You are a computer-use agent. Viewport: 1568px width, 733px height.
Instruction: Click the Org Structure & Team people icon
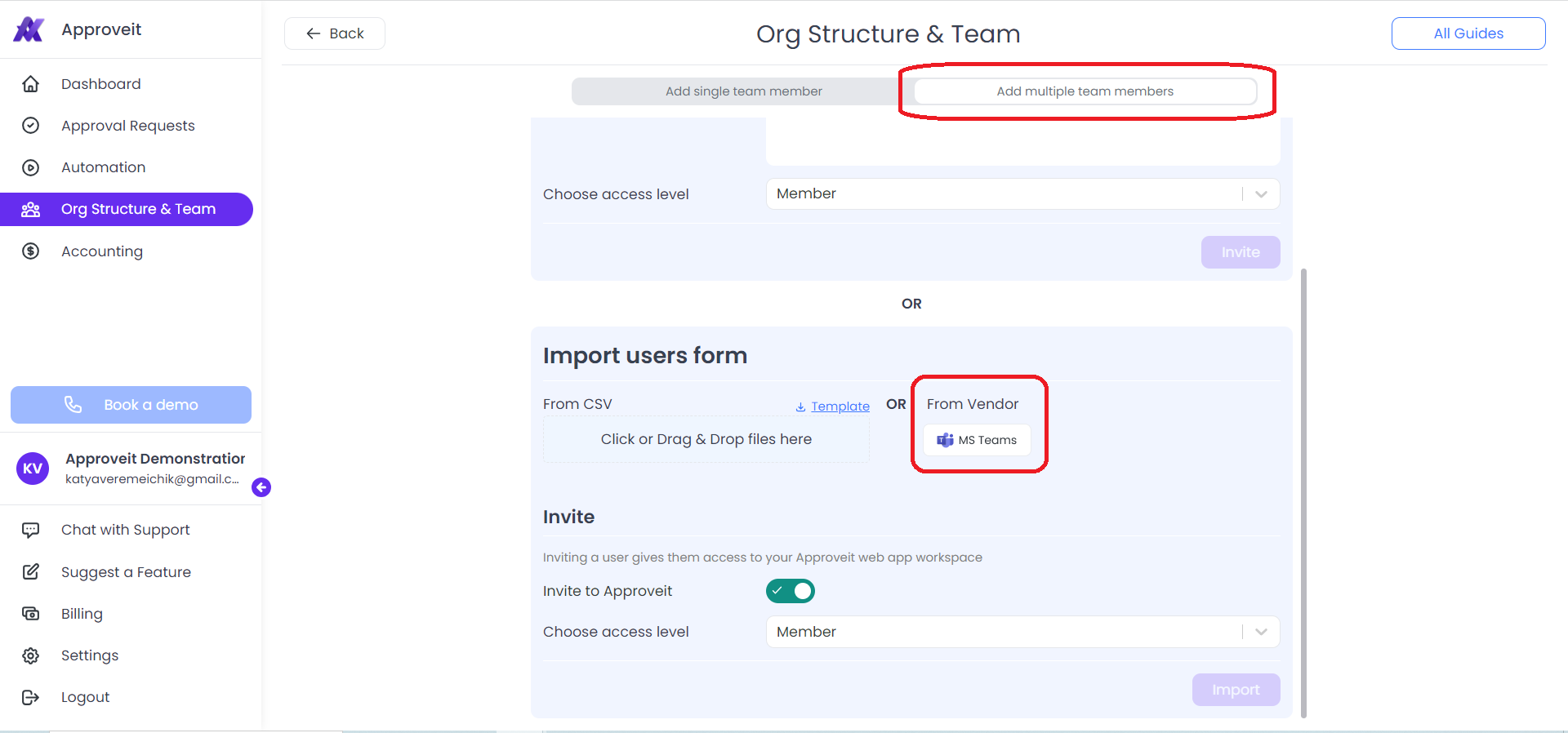[x=30, y=210]
